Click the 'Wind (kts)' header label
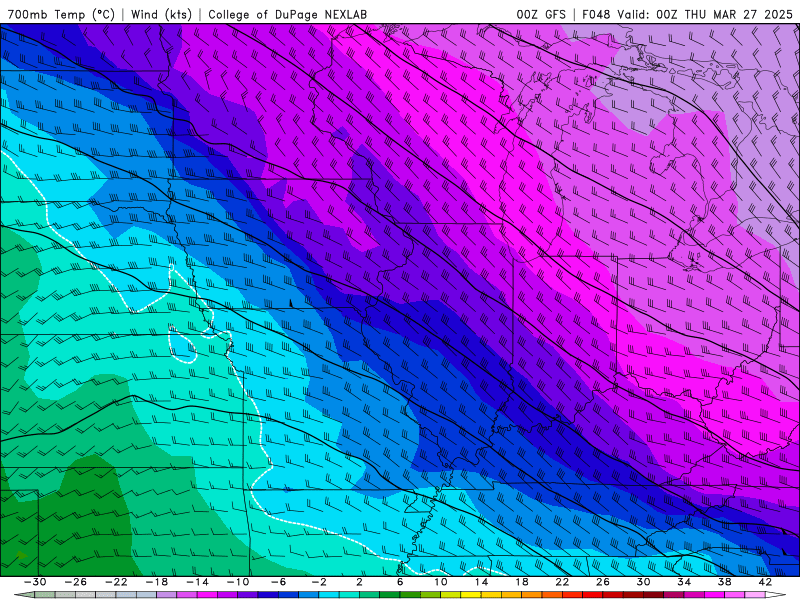Image resolution: width=800 pixels, height=600 pixels. (x=161, y=14)
